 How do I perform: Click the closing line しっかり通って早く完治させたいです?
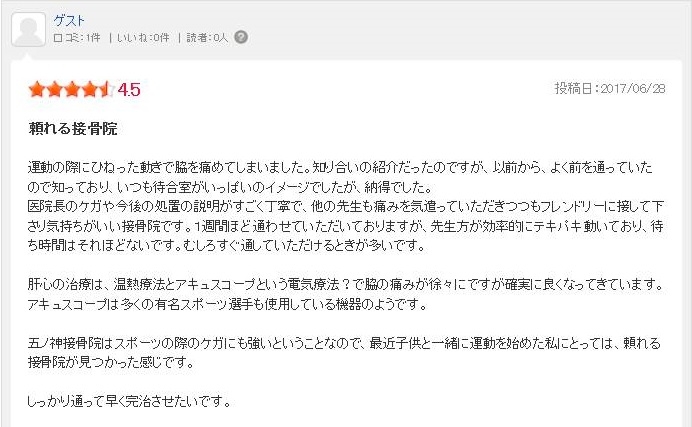[x=129, y=401]
